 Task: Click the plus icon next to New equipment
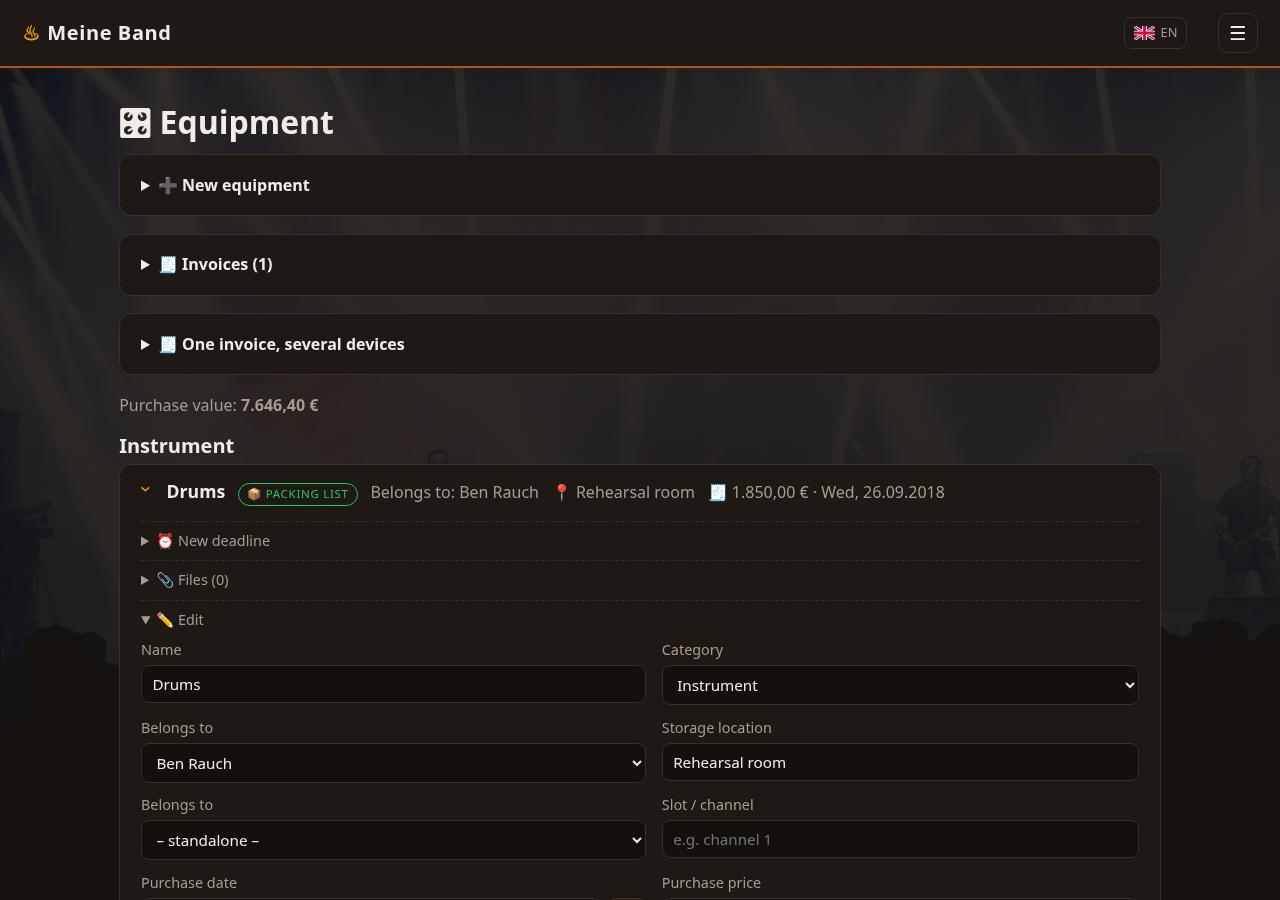pos(167,185)
